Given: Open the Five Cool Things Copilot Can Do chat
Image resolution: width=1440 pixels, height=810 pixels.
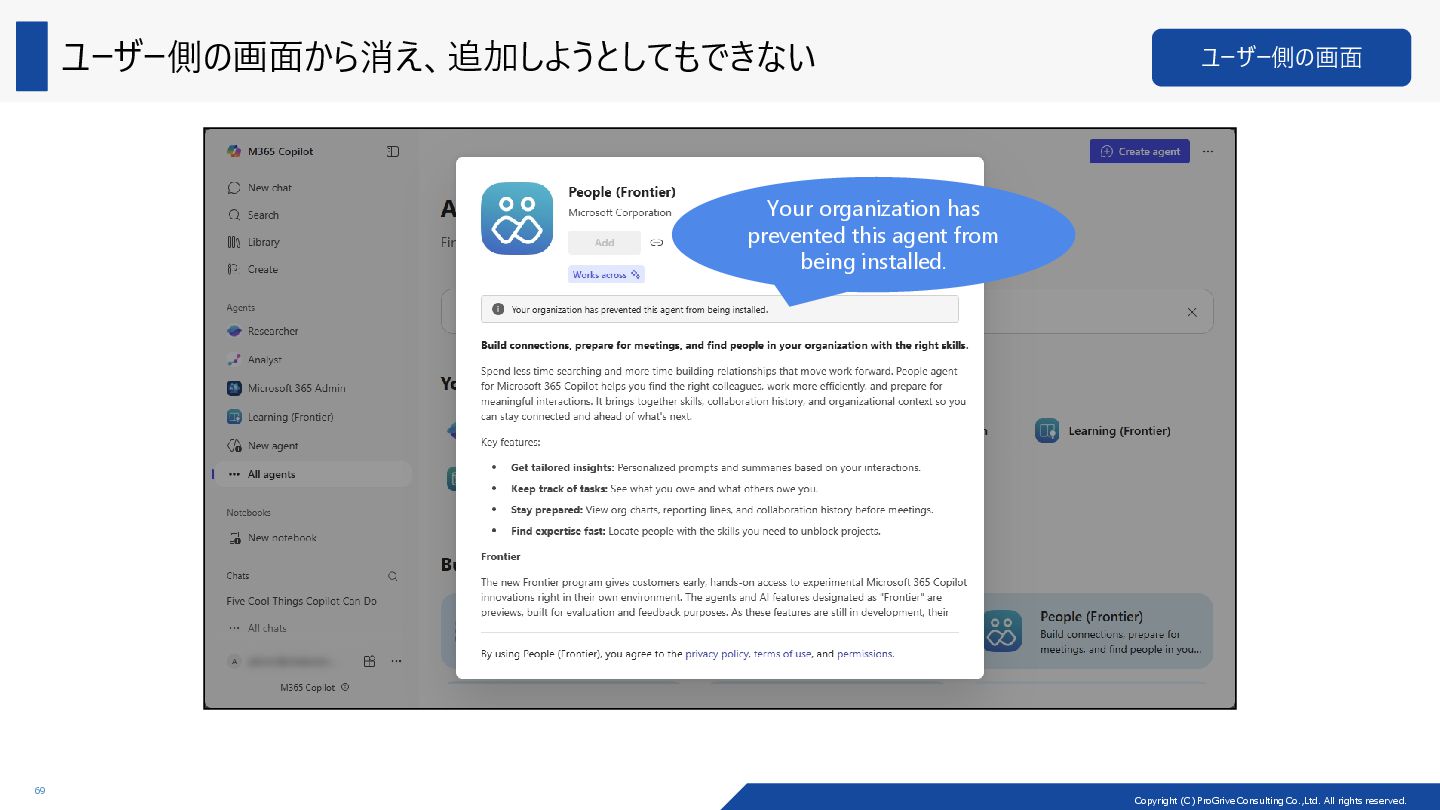Looking at the screenshot, I should (x=302, y=601).
